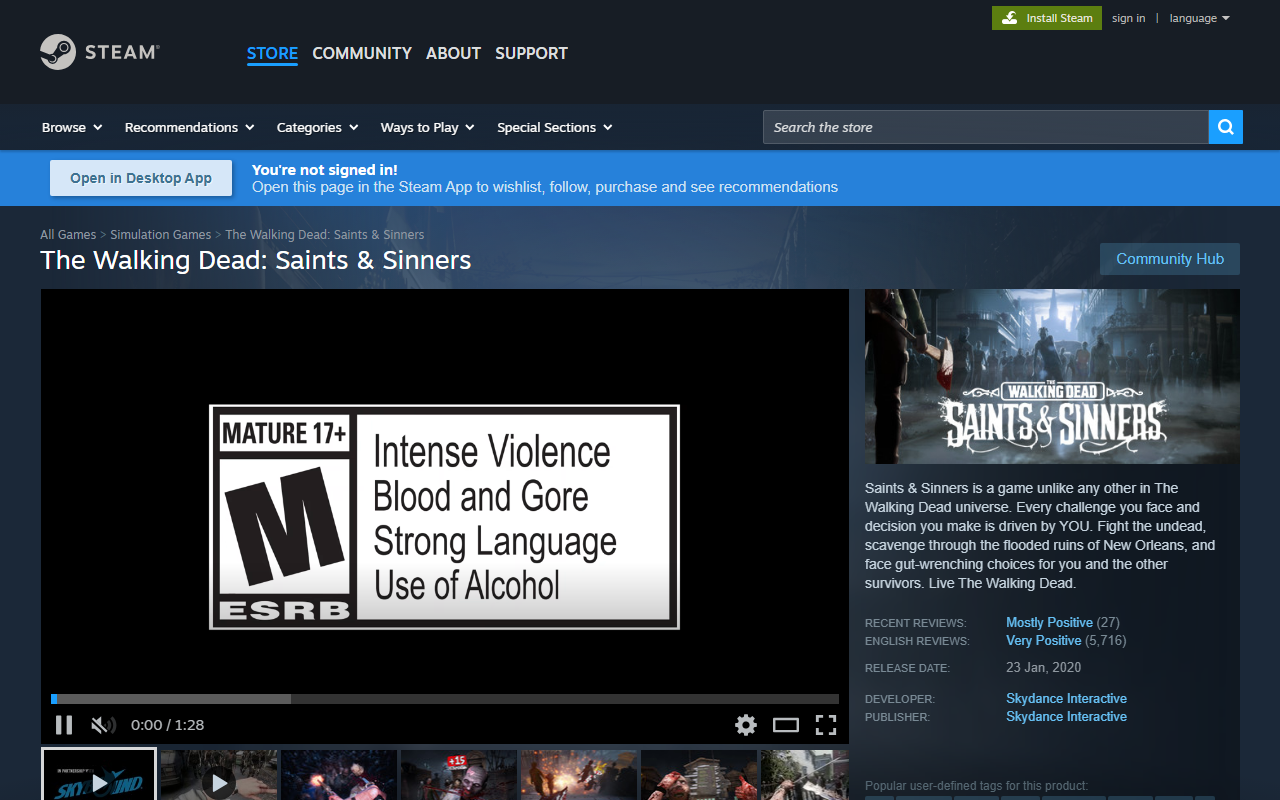1280x800 pixels.
Task: Select the +15 zombie screenshot thumbnail
Action: [x=459, y=775]
